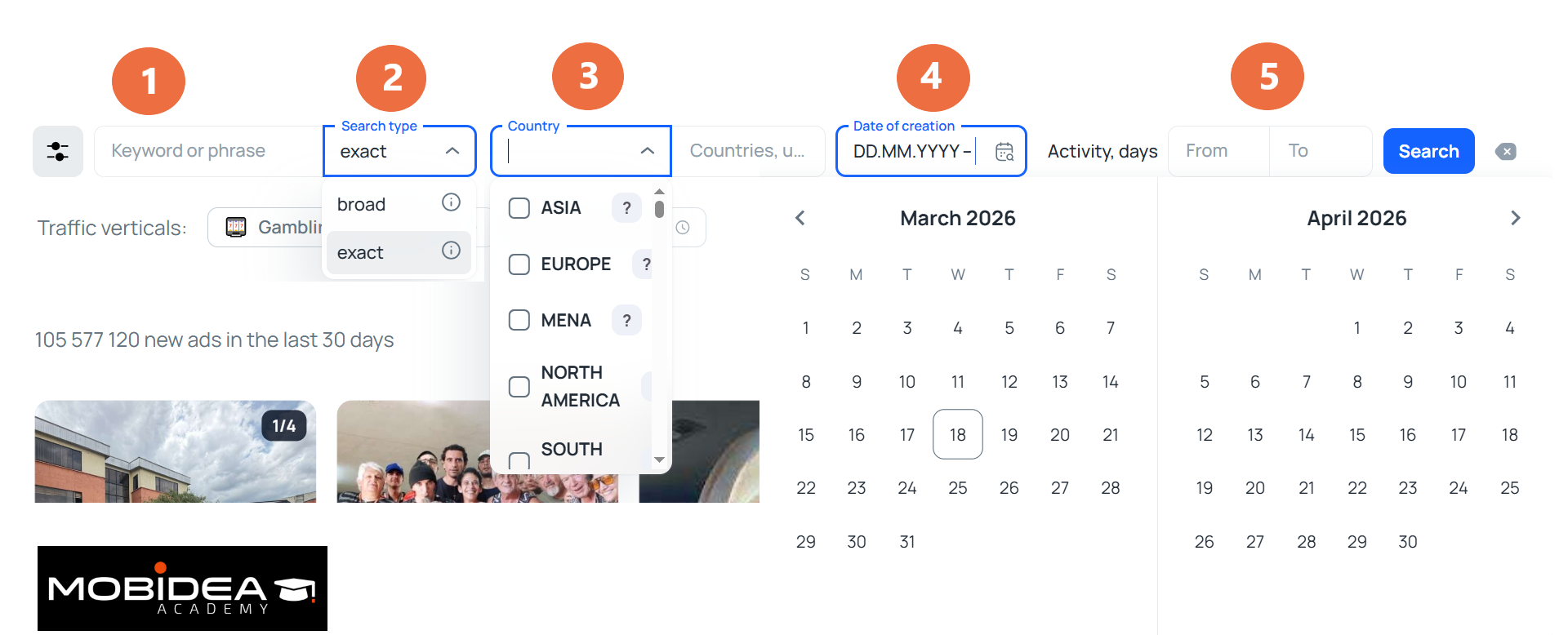The height and width of the screenshot is (635, 1568).
Task: Collapse the Country dropdown chevron
Action: 648,151
